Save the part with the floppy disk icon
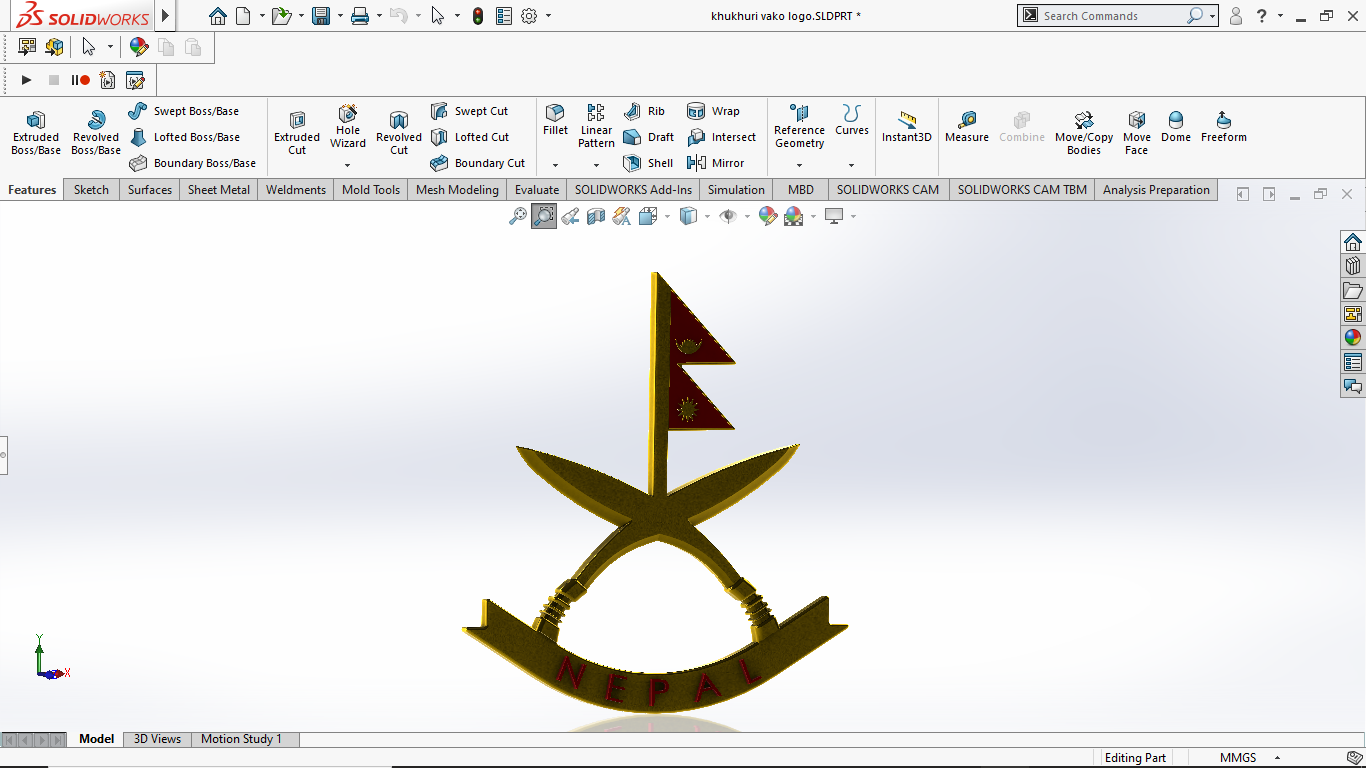1366x768 pixels. click(x=321, y=16)
